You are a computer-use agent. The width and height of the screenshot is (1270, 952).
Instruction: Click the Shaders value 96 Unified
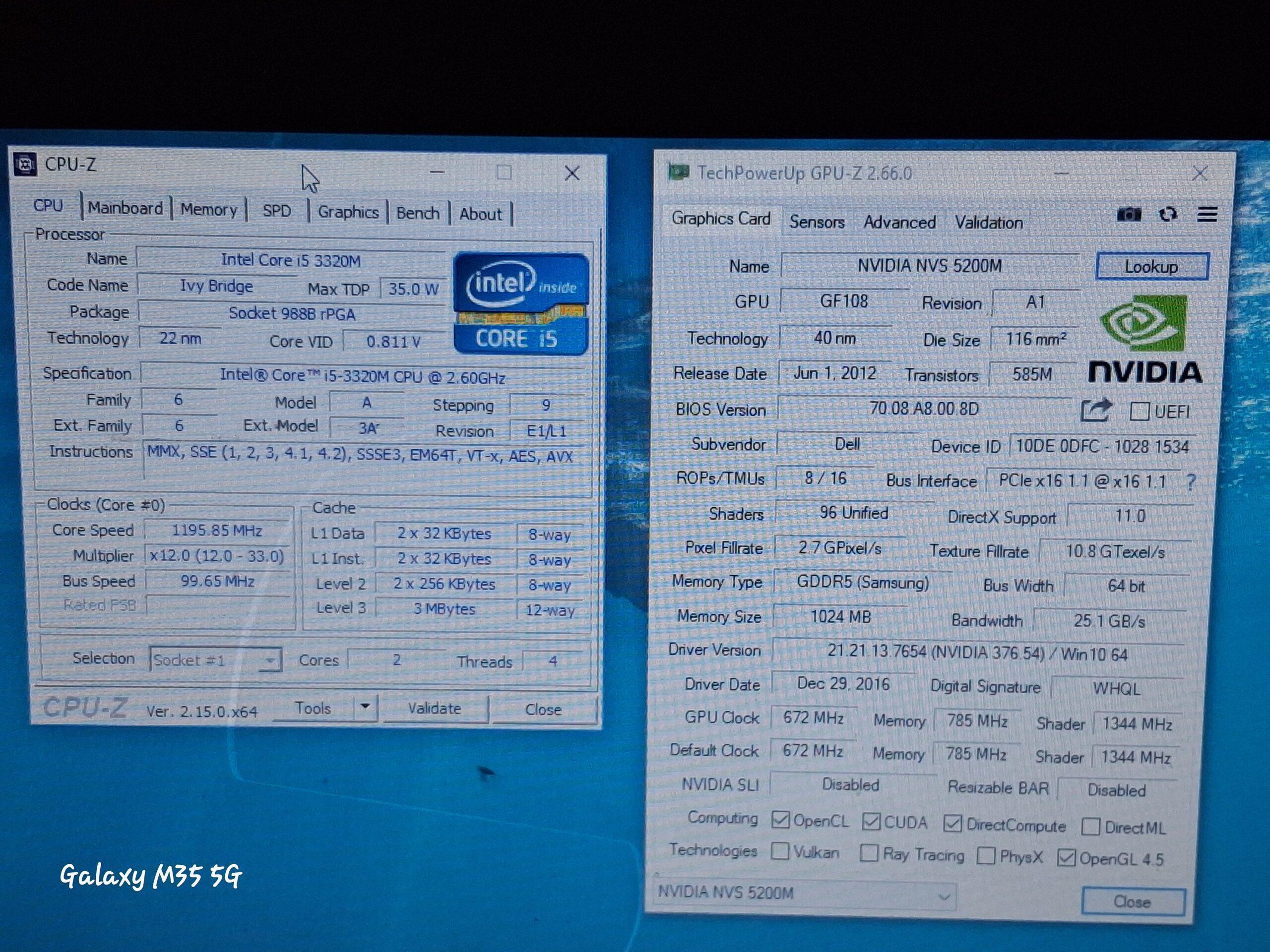coord(854,513)
